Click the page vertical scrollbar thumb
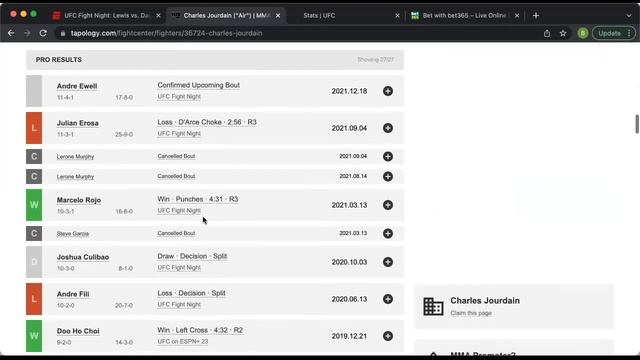The image size is (640, 360). pyautogui.click(x=637, y=124)
